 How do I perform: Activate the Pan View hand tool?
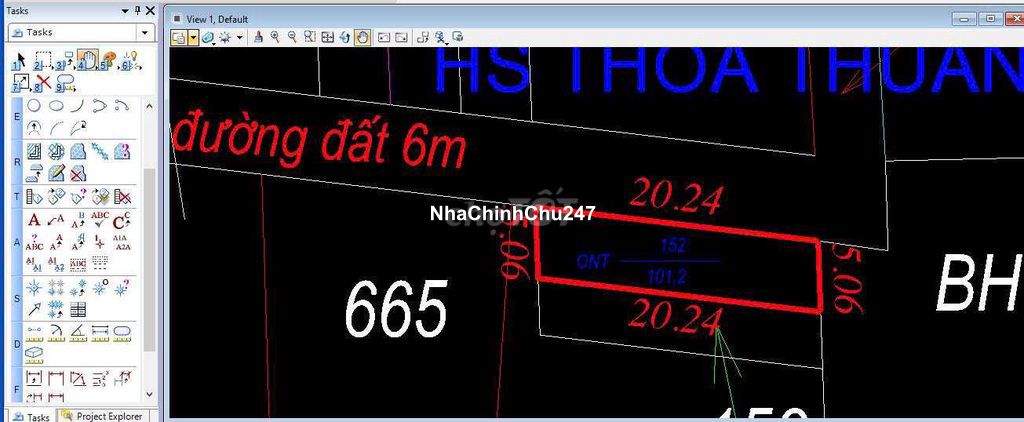click(x=362, y=37)
